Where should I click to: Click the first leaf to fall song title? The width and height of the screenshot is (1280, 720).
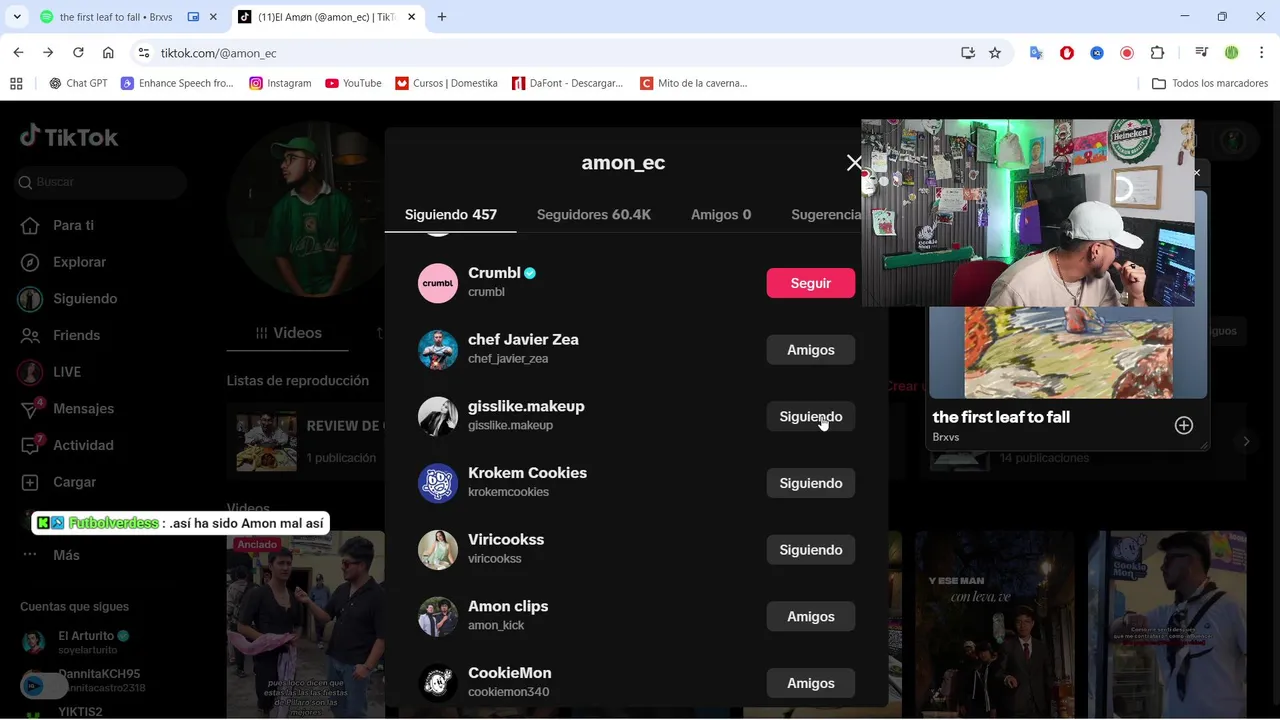(1001, 417)
